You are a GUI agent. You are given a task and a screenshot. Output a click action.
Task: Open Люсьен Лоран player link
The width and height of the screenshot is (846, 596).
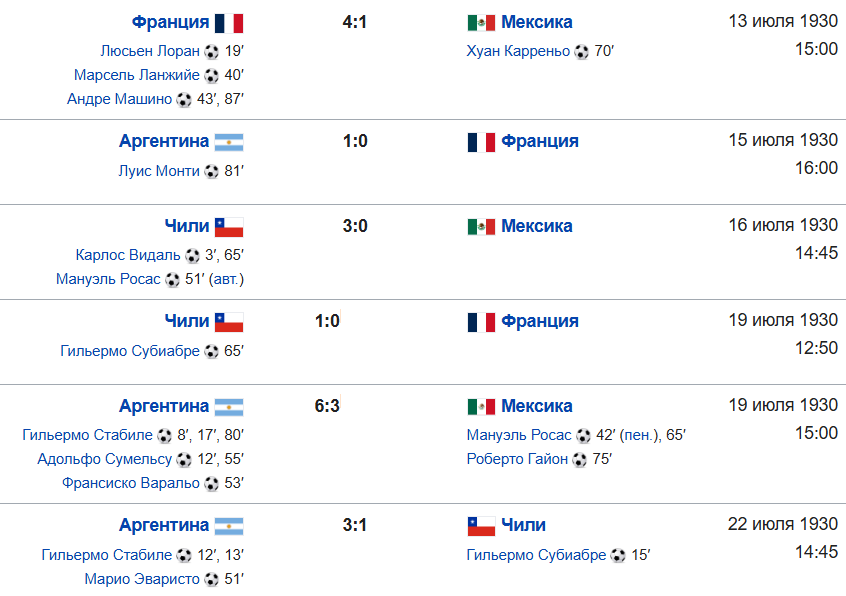tap(150, 51)
